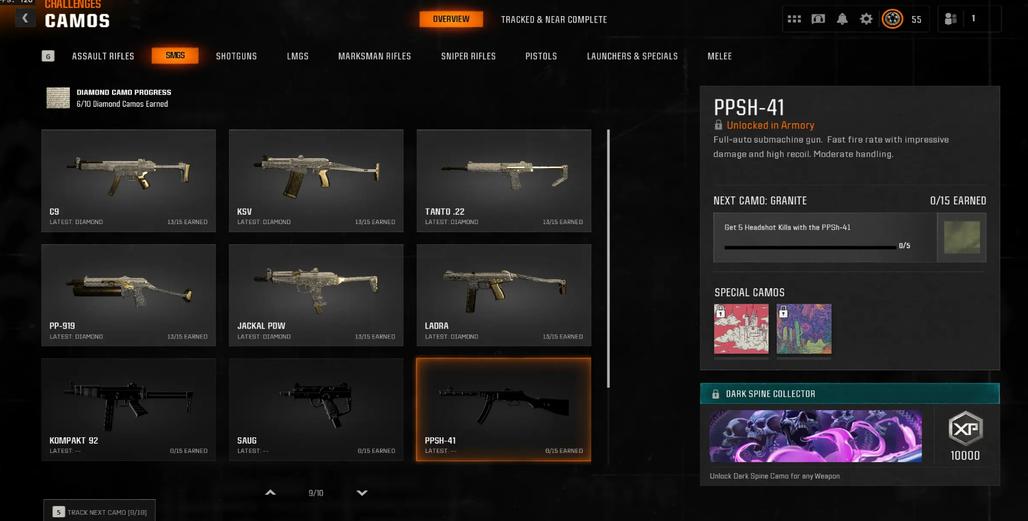Open the Sniper Rifles tab
Screen dimensions: 1028x521
pyautogui.click(x=468, y=56)
